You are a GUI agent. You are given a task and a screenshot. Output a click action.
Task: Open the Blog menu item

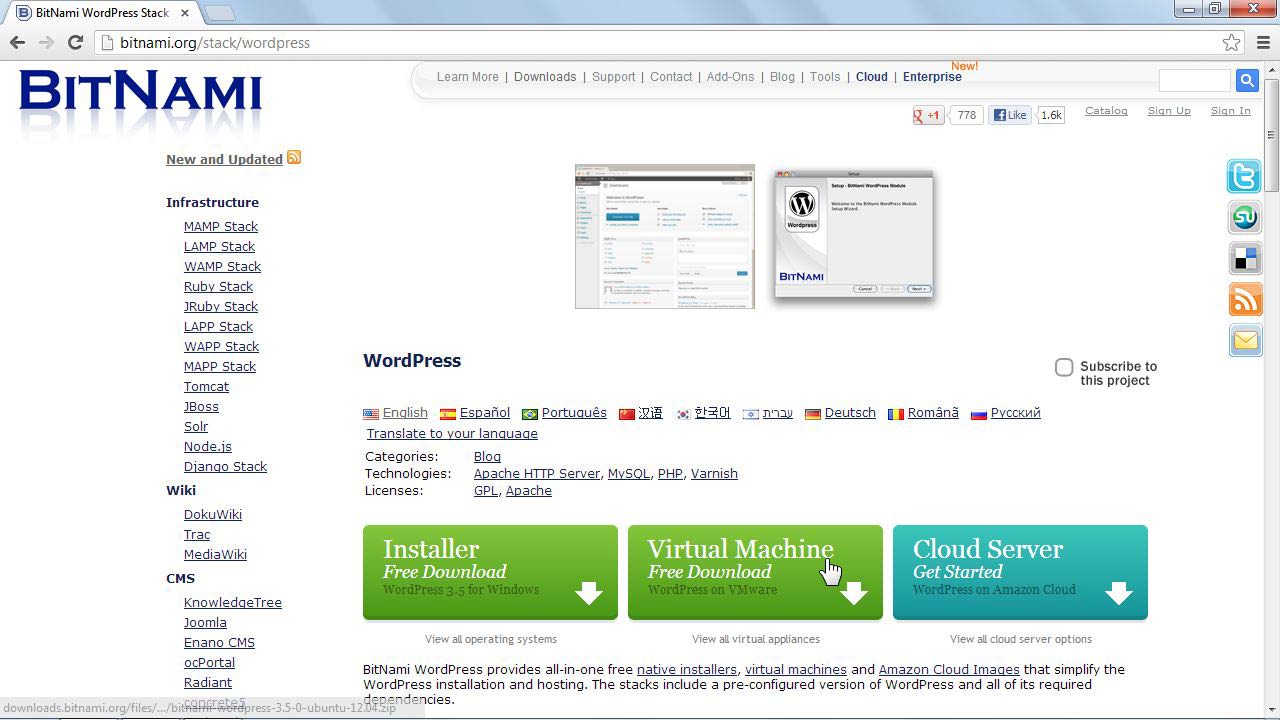pyautogui.click(x=782, y=77)
